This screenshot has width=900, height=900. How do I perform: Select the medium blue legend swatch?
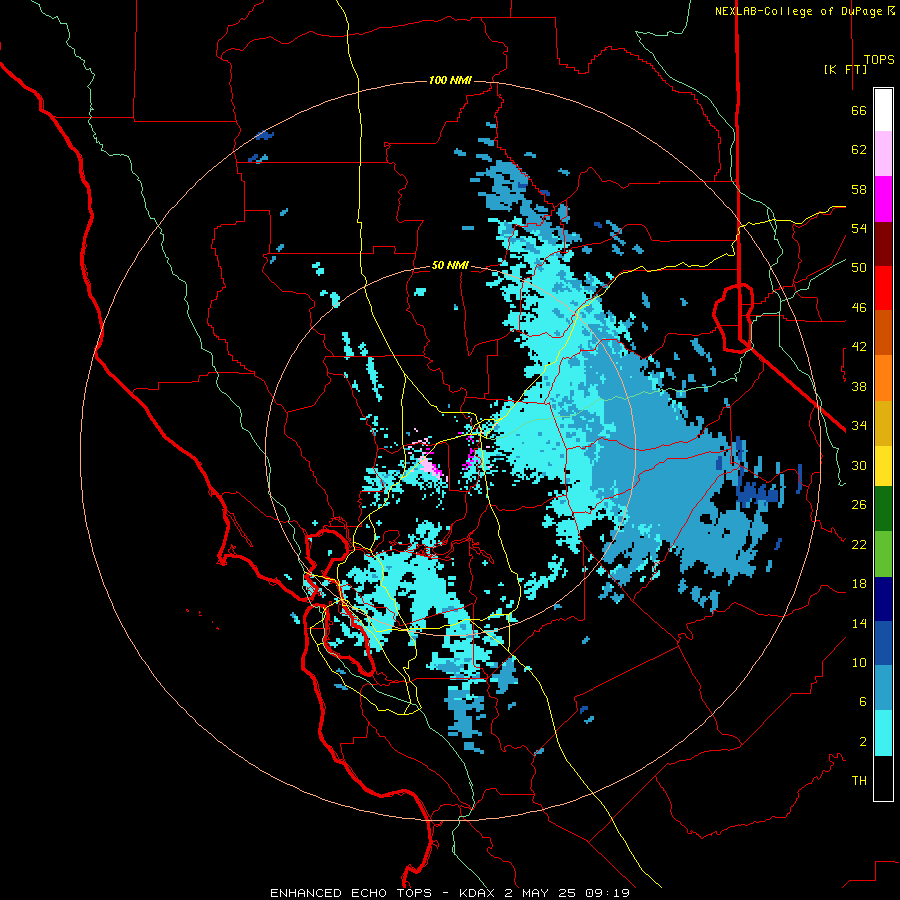tap(883, 643)
